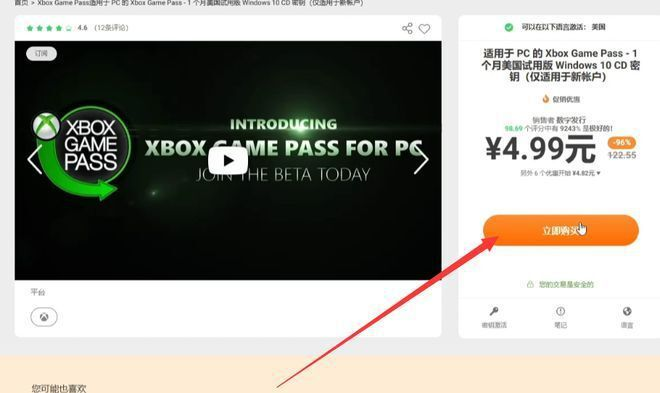660x393 pixels.
Task: Click the -96% discount badge
Action: point(622,143)
